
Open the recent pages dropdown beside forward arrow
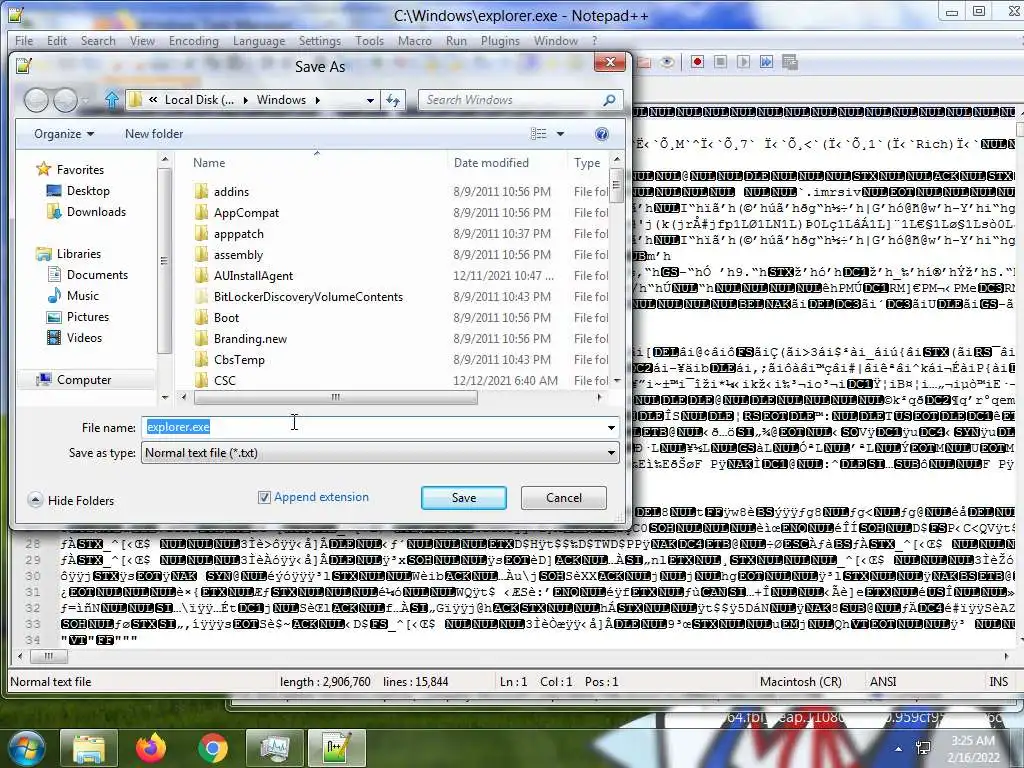click(86, 100)
